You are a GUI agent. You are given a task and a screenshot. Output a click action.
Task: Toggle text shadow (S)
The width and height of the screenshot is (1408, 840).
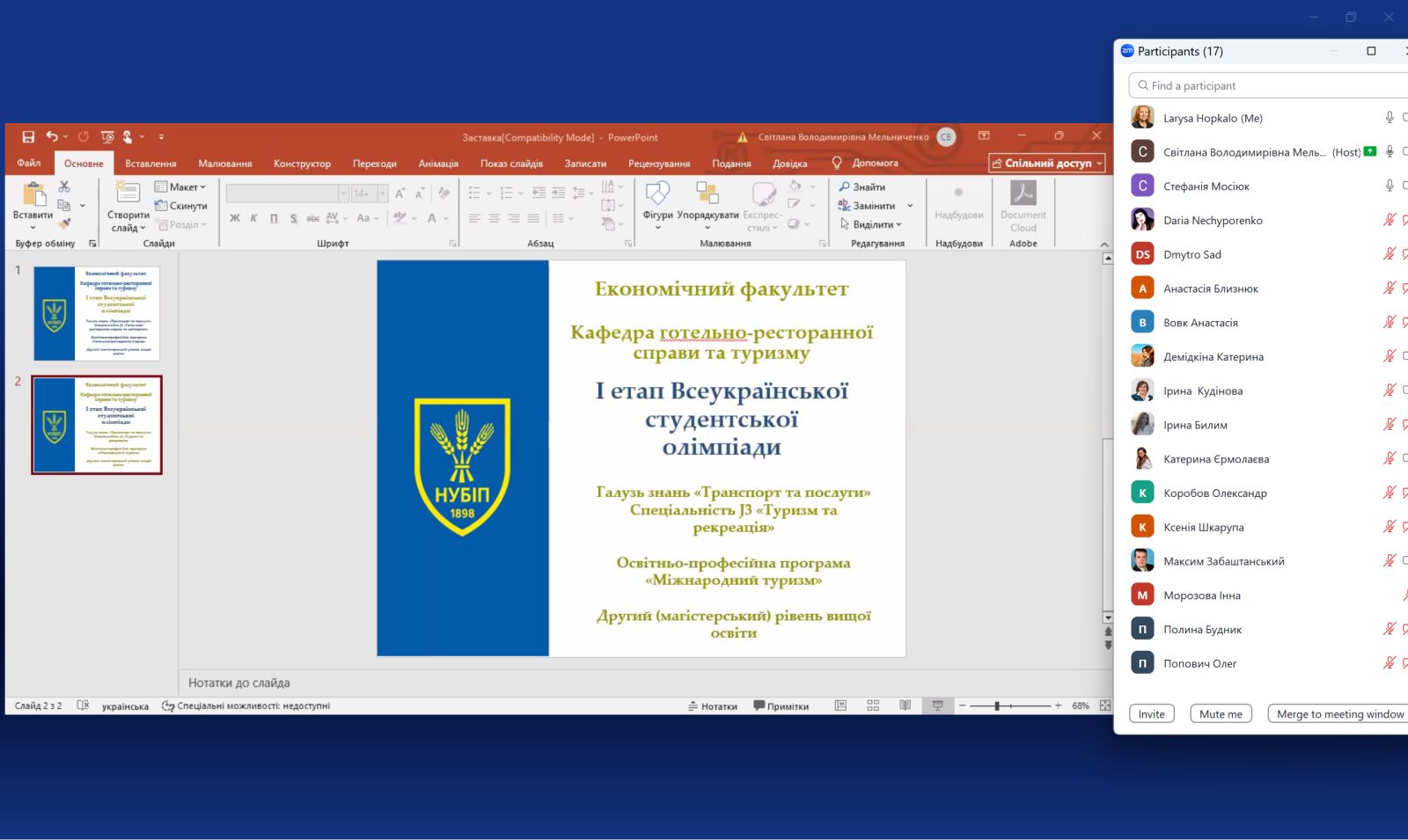293,218
